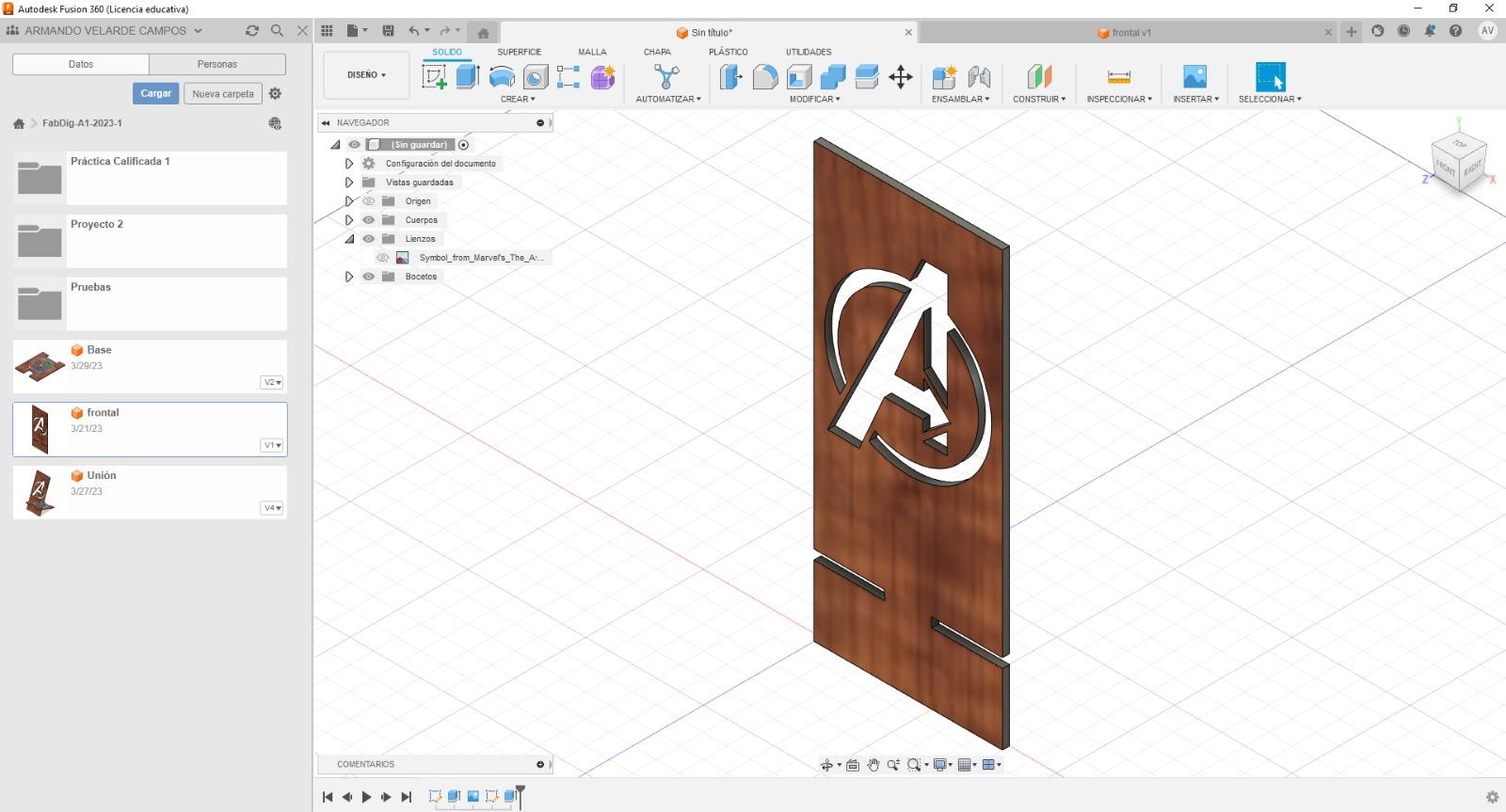Expand the Cuerpos tree node
This screenshot has width=1506, height=812.
[349, 220]
